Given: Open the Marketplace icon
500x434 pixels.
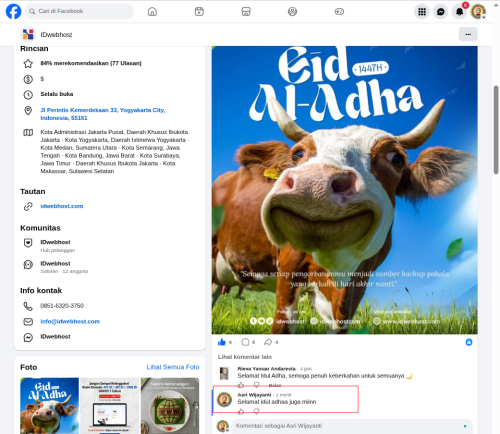Looking at the screenshot, I should click(246, 12).
